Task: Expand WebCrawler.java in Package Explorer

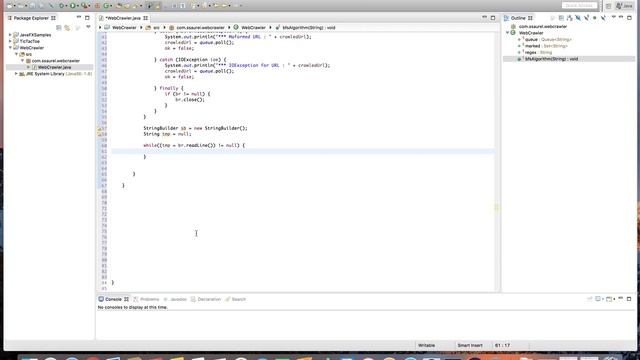Action: (x=29, y=67)
